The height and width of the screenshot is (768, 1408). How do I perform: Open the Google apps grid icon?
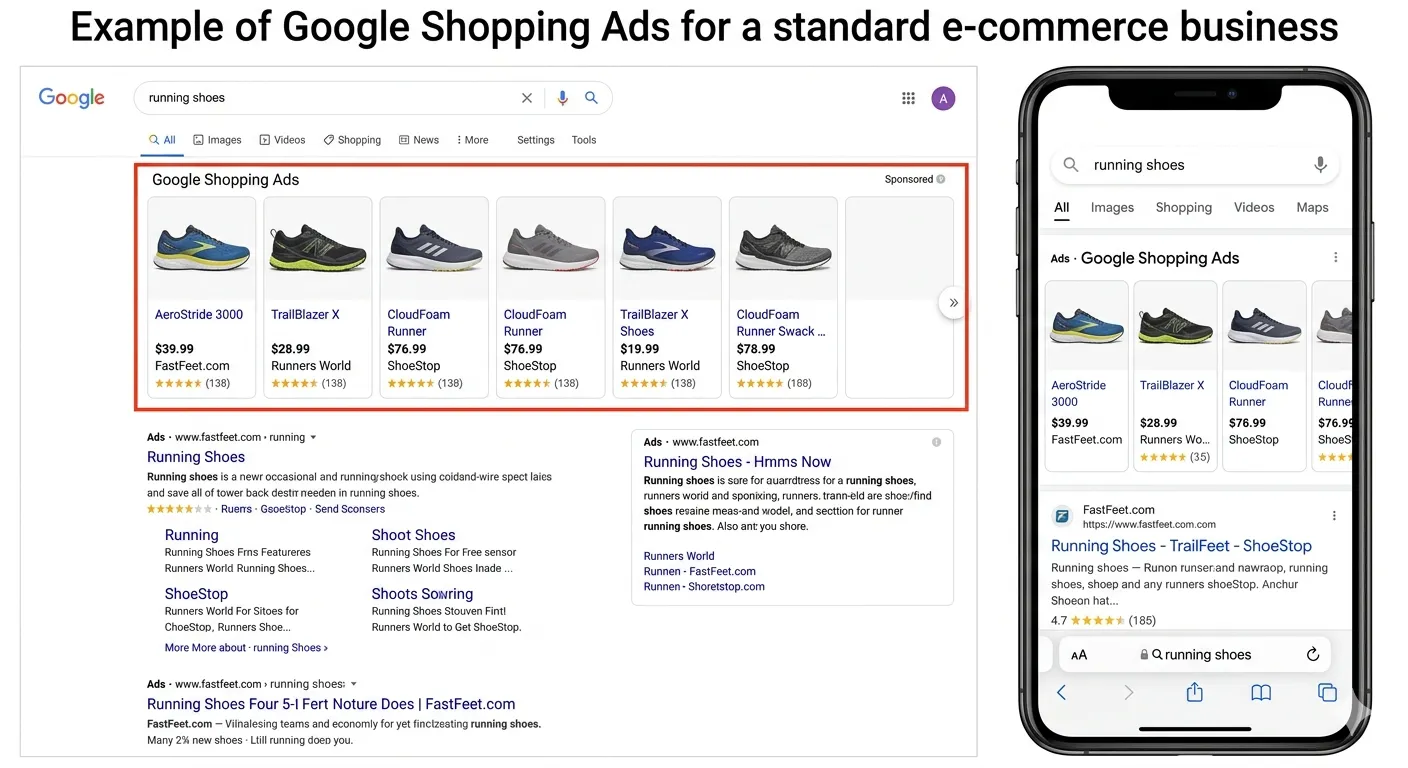click(x=908, y=98)
